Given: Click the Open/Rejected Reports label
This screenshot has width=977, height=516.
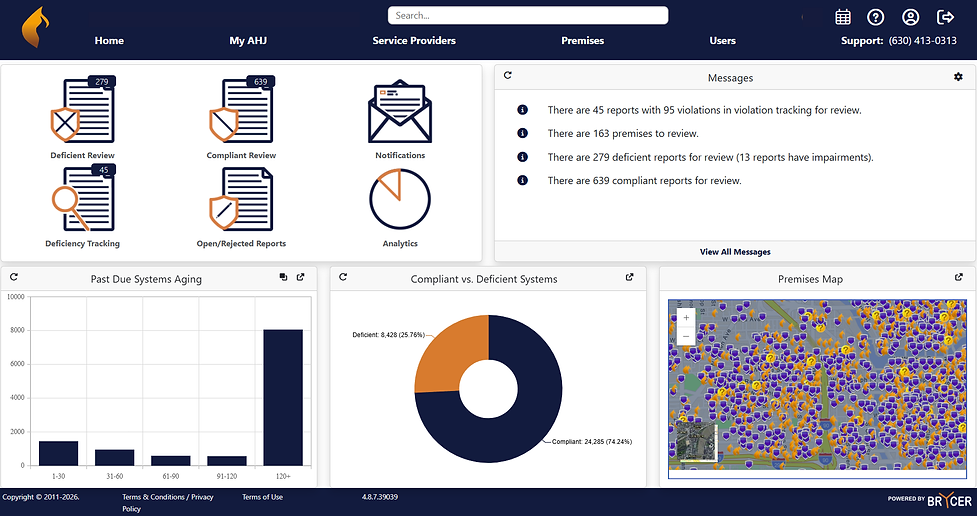Looking at the screenshot, I should coord(241,244).
